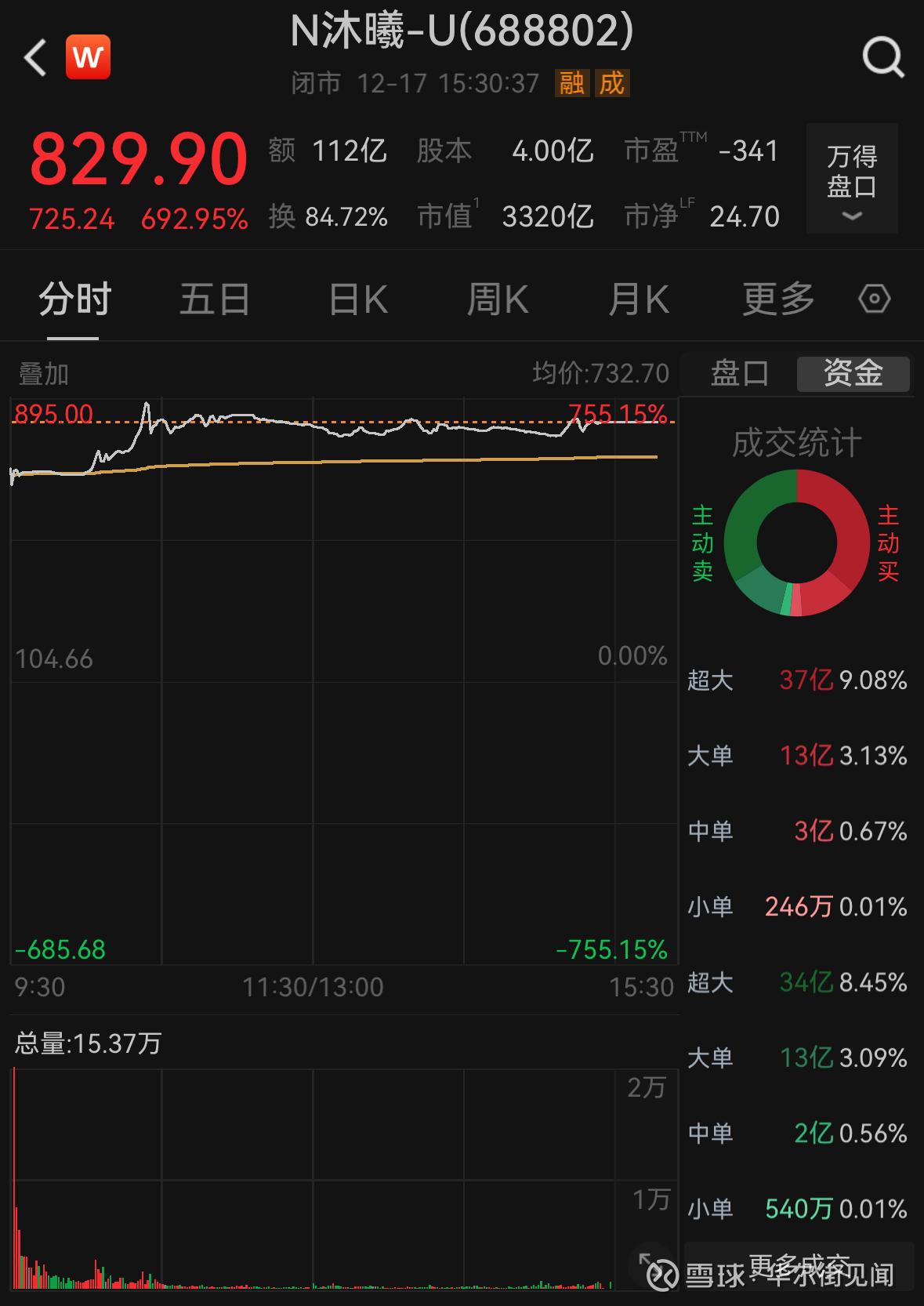Open the red W app icon
Viewport: 924px width, 1306px height.
coord(88,57)
